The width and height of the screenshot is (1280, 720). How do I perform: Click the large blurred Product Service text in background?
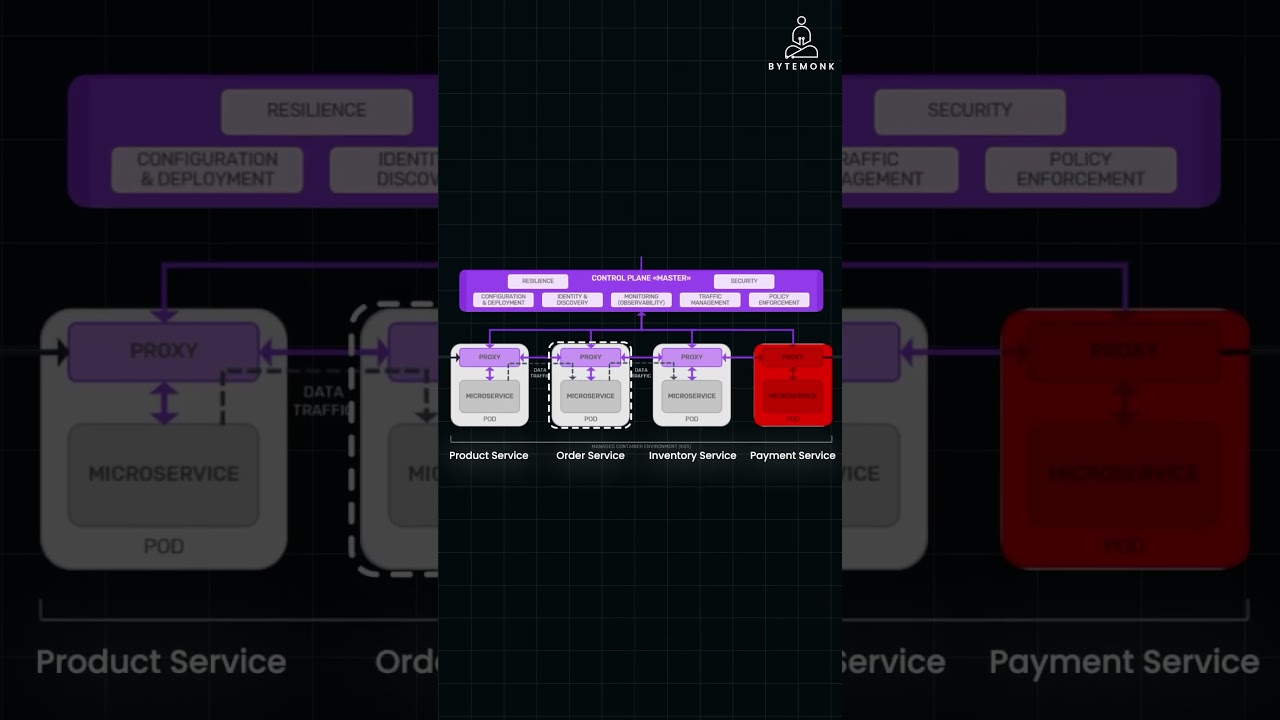coord(161,662)
